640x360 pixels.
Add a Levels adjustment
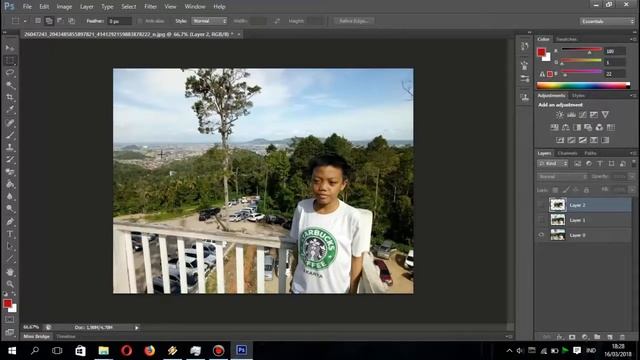pos(571,115)
